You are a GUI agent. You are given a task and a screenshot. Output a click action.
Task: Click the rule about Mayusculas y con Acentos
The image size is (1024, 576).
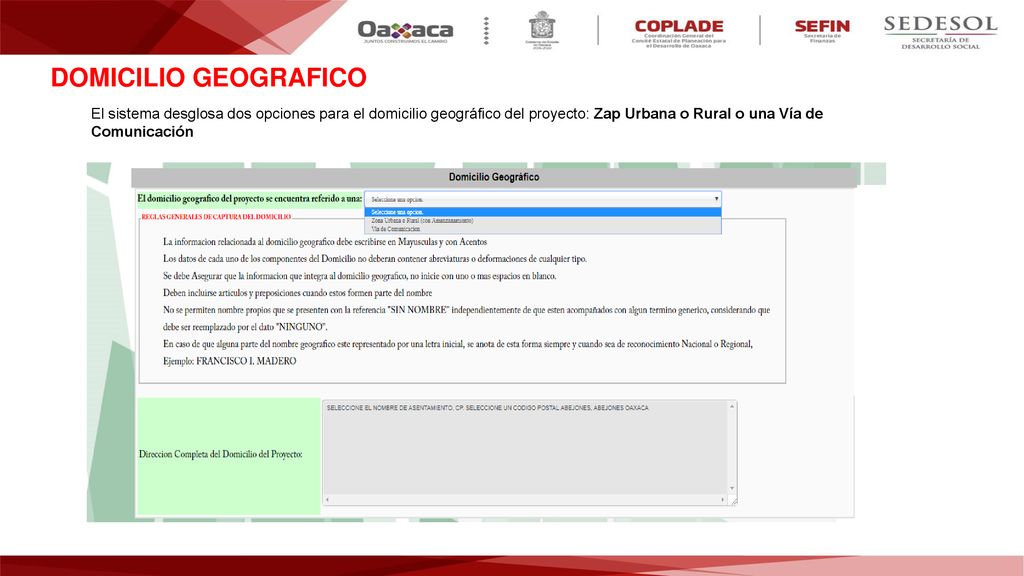point(325,242)
